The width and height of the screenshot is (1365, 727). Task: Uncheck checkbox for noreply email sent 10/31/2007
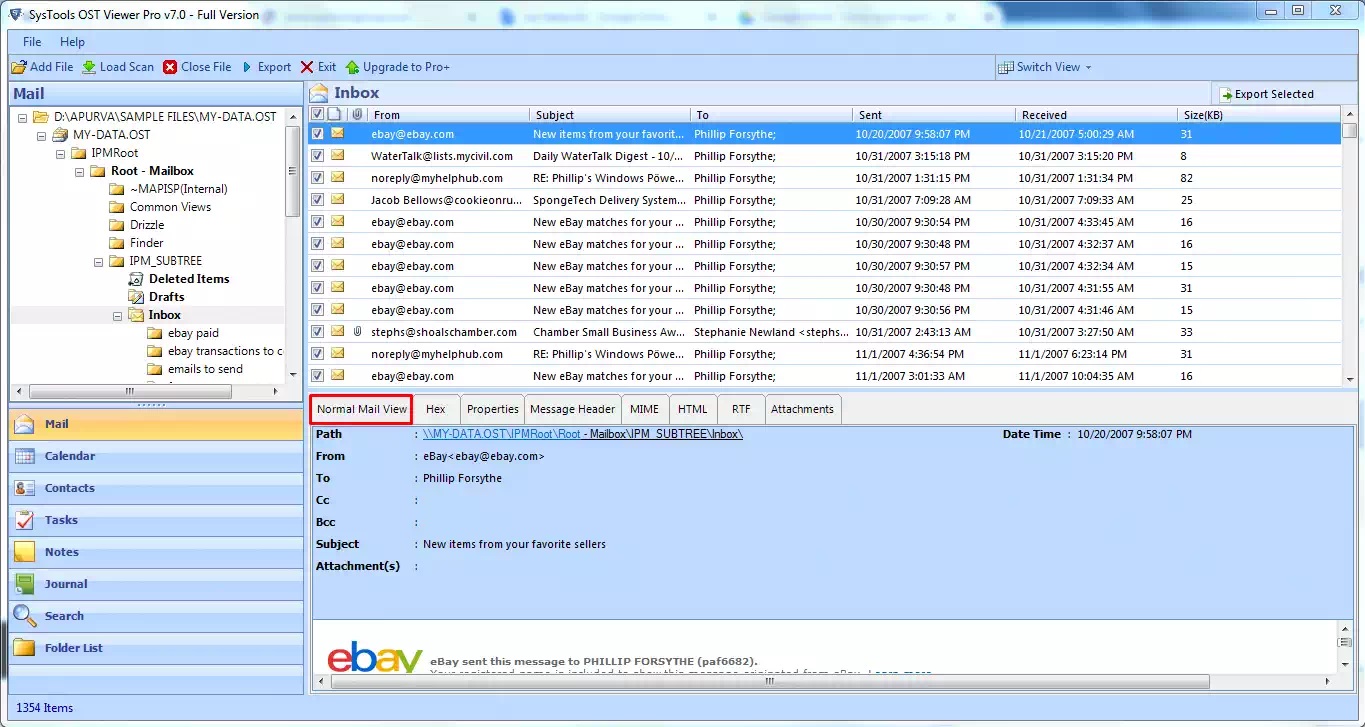point(317,178)
